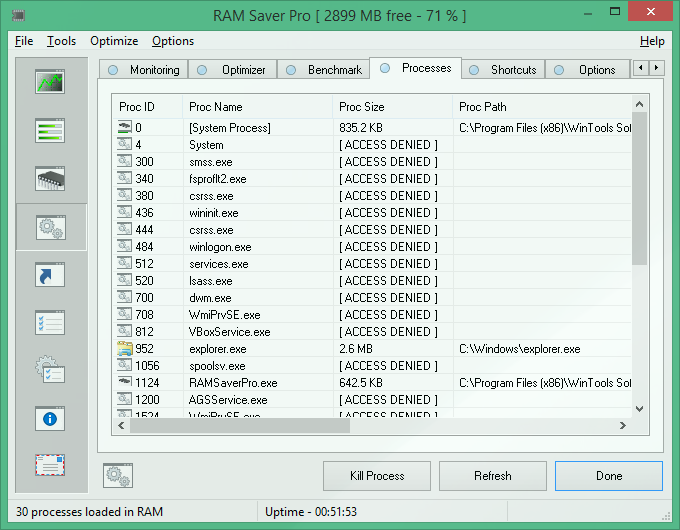
Task: Select the explorer.exe process row
Action: pyautogui.click(x=217, y=349)
